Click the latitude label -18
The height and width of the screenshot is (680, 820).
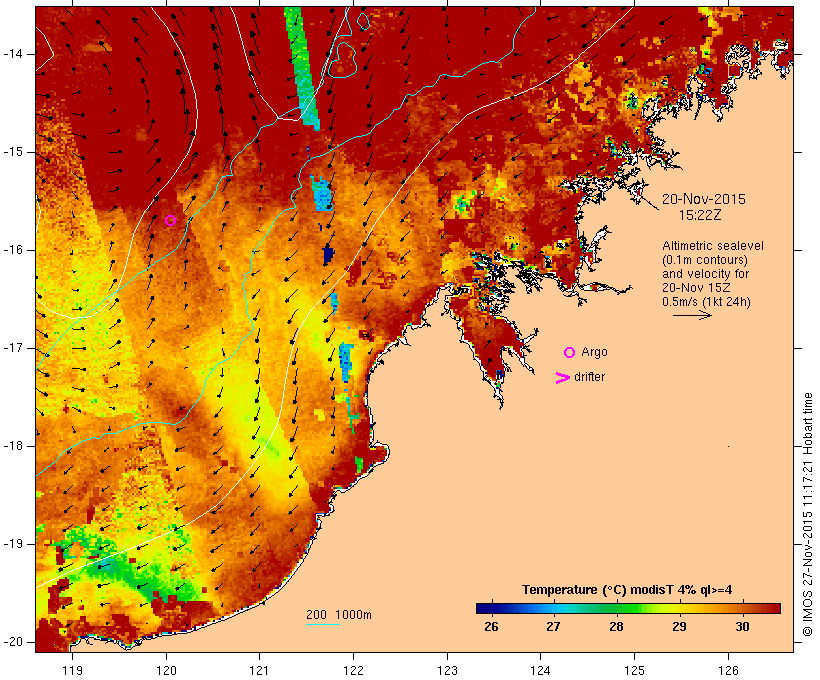tap(13, 446)
